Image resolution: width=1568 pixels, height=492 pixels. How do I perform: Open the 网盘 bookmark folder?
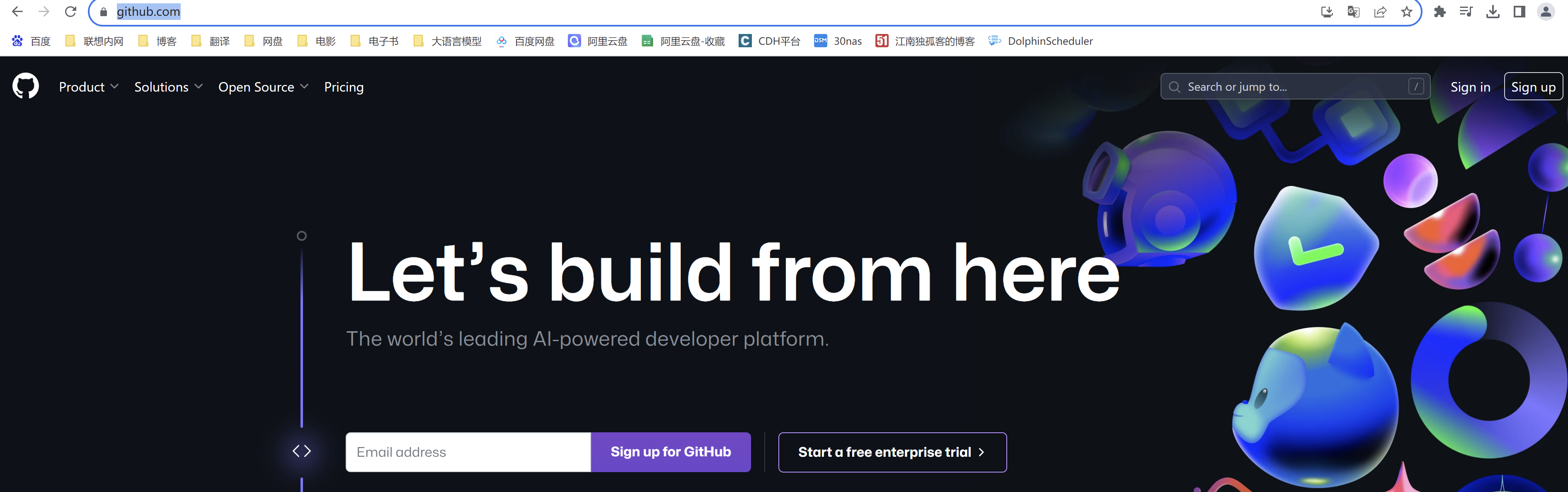point(264,41)
